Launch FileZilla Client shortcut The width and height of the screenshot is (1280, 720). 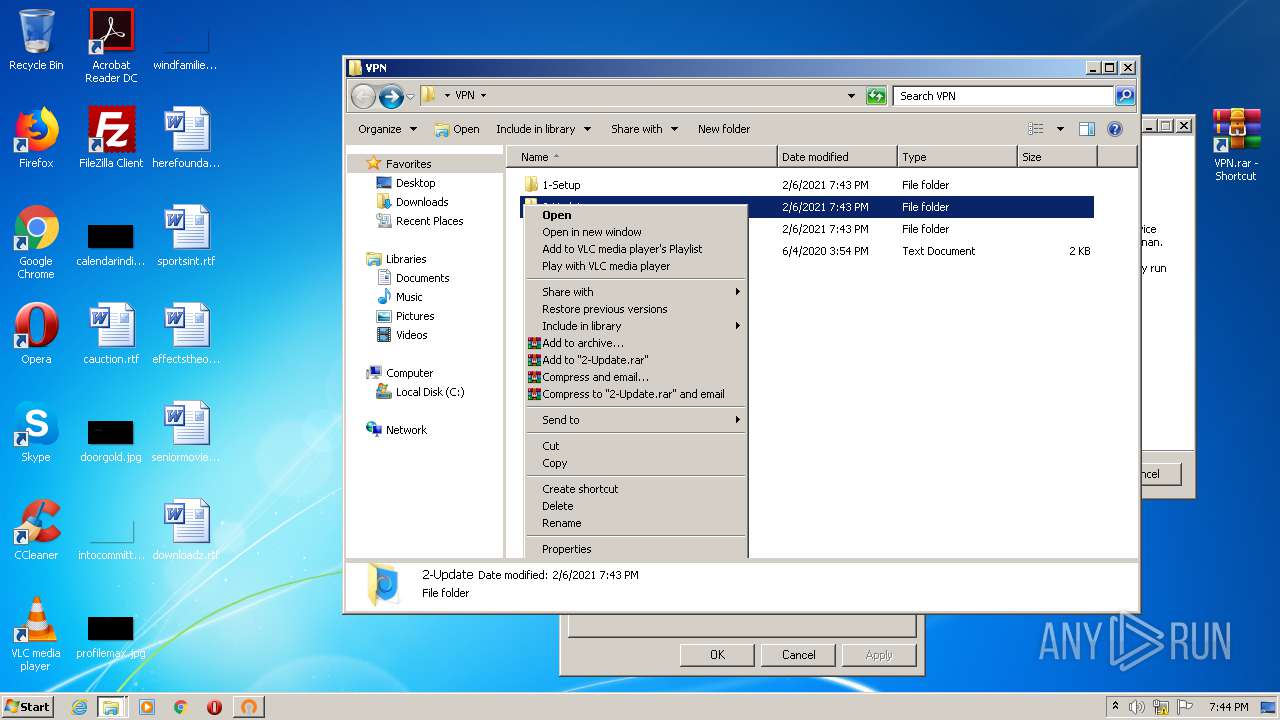click(111, 138)
